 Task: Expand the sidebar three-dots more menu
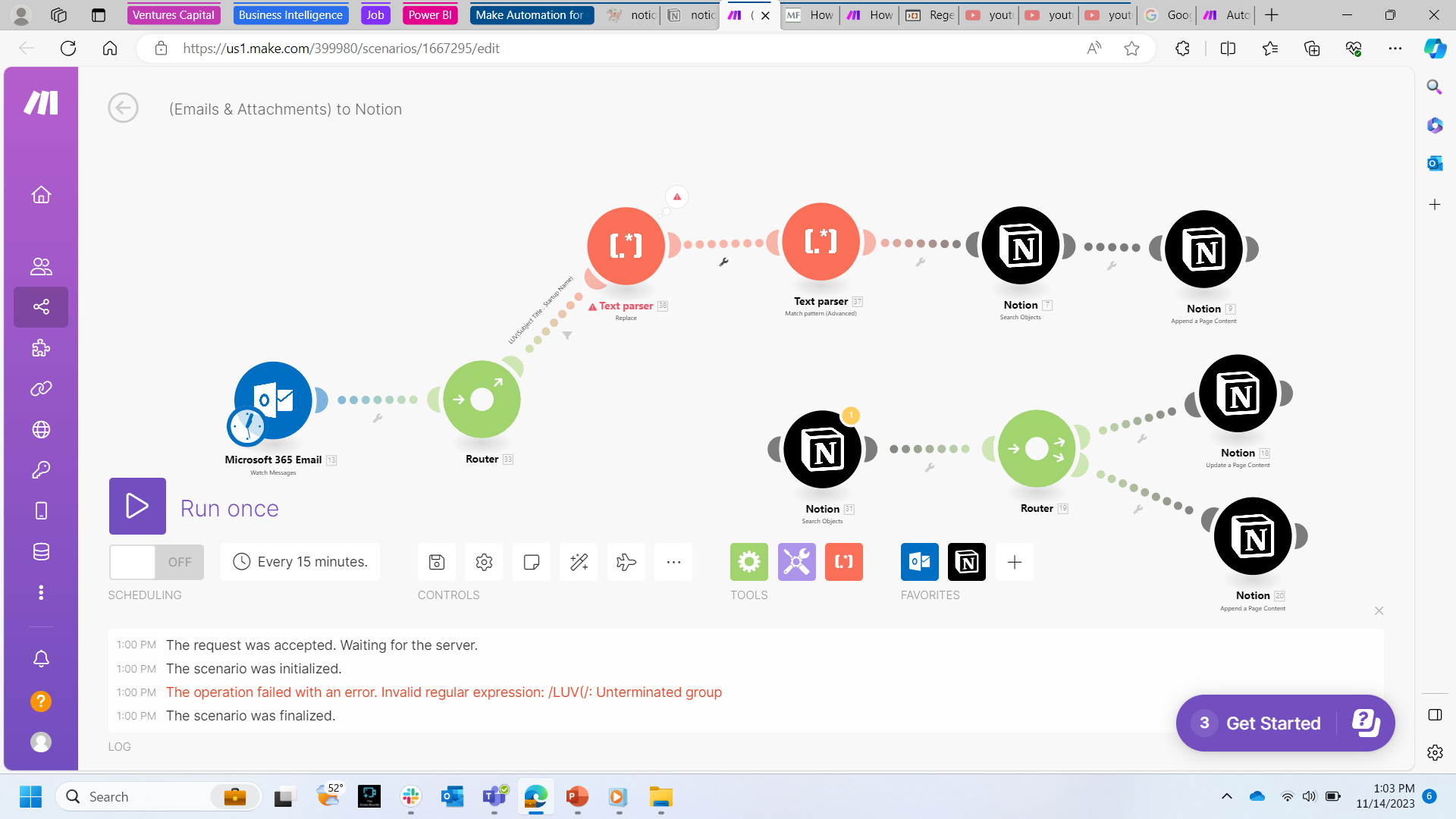pos(41,592)
